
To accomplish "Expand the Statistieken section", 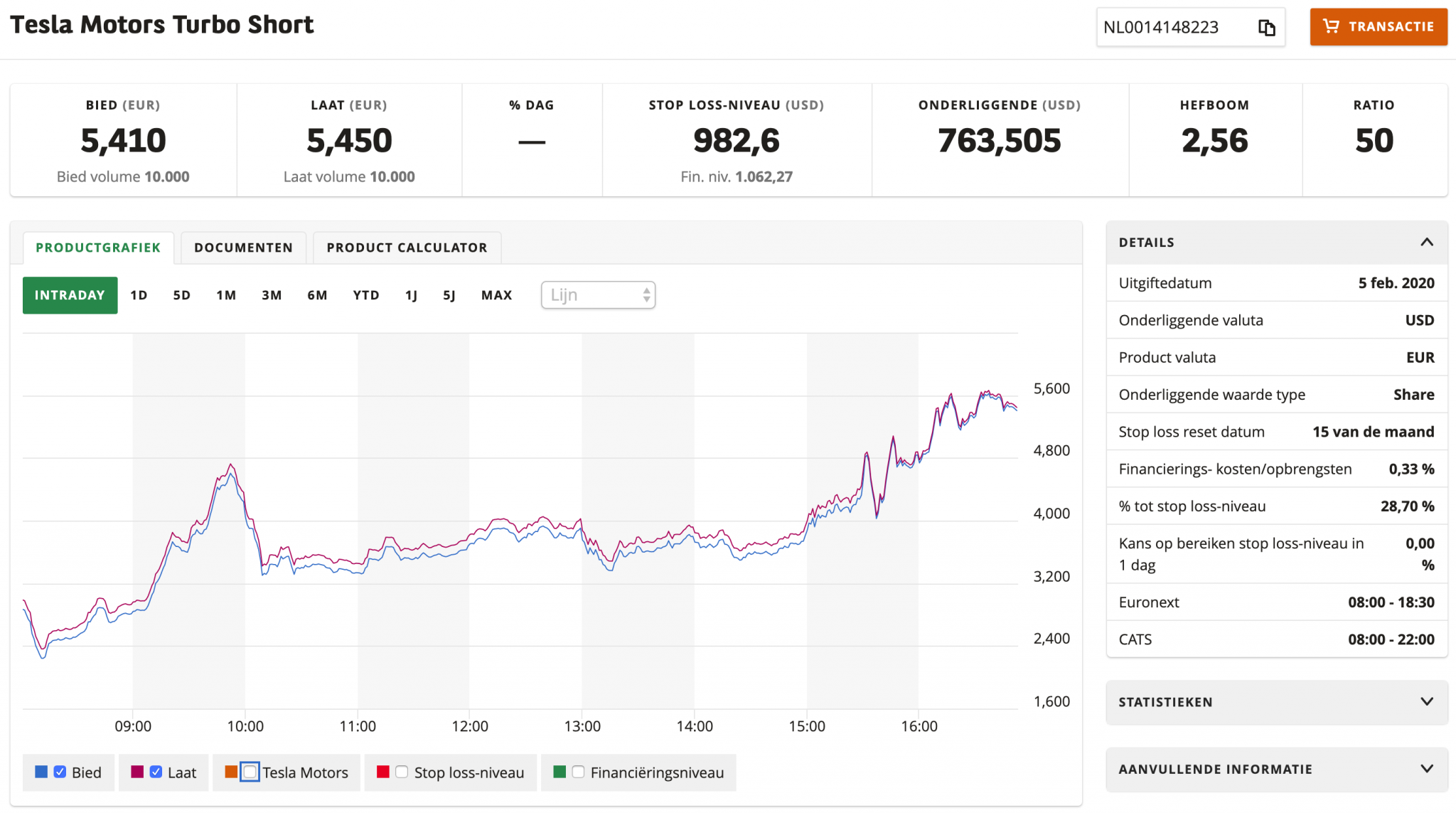I will point(1426,702).
